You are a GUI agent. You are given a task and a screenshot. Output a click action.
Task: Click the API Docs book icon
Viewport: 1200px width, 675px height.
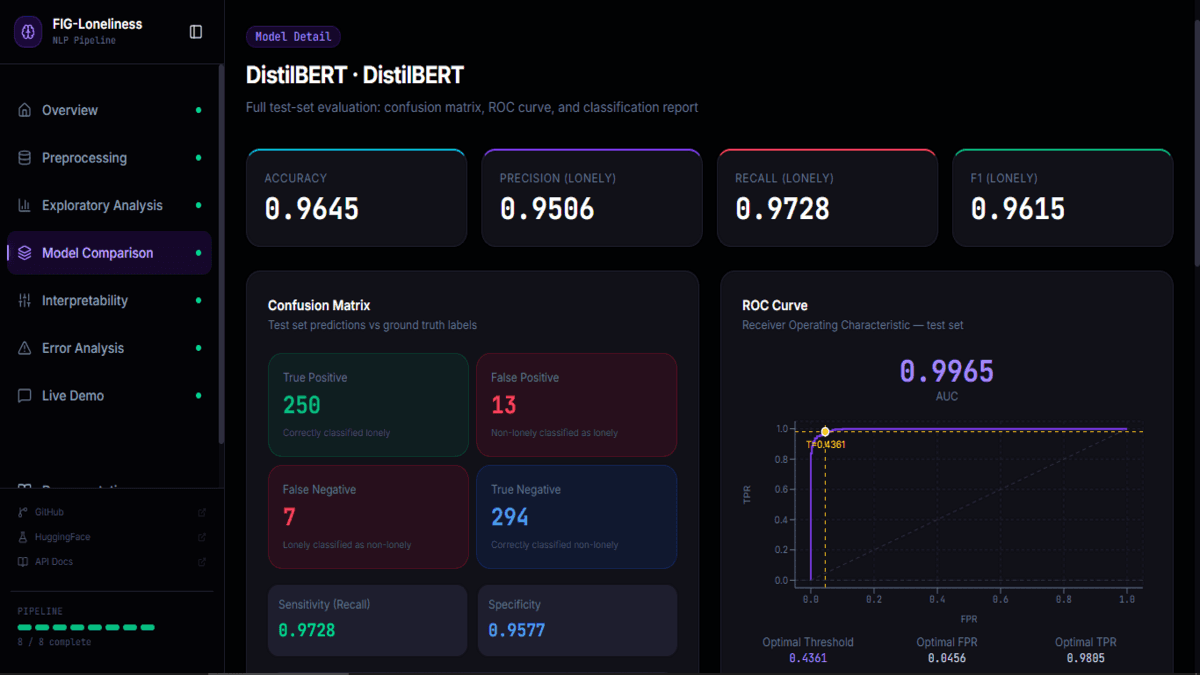(23, 562)
